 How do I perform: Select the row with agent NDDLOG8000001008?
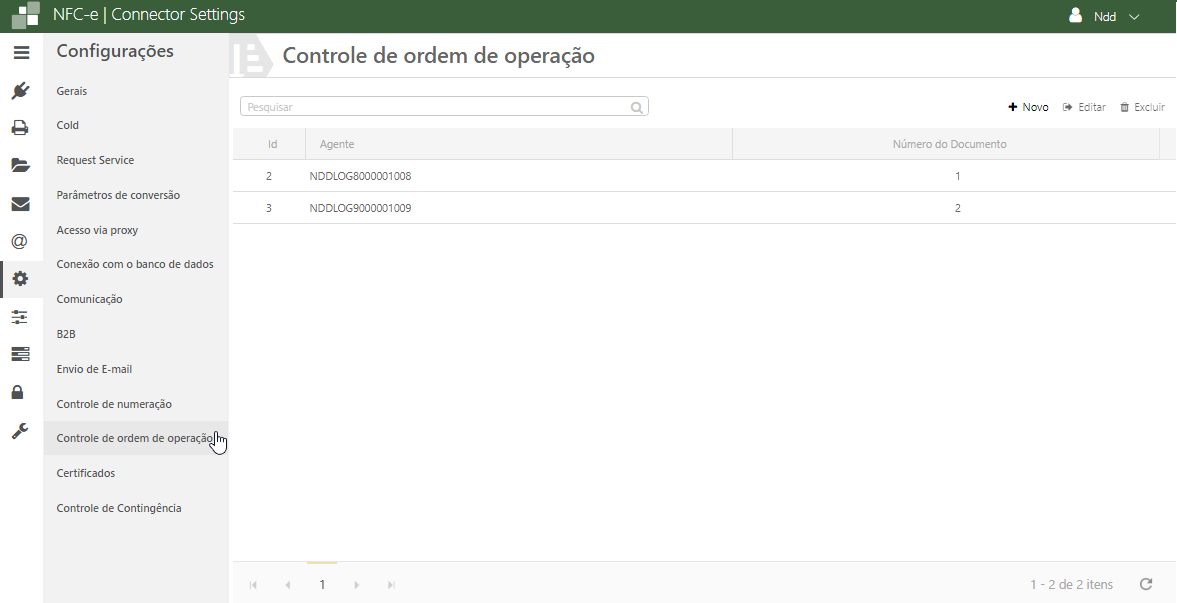361,176
